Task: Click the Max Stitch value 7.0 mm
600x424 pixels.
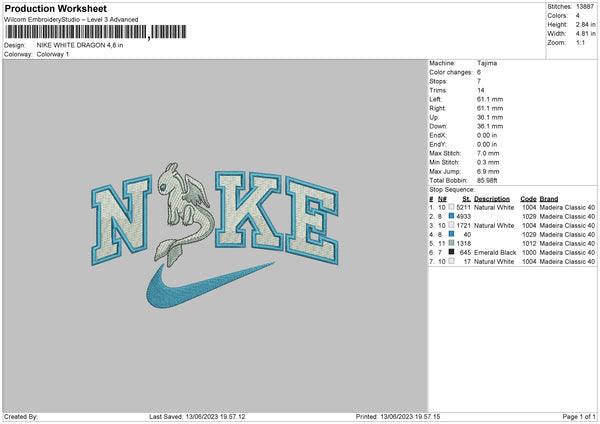Action: click(x=488, y=153)
